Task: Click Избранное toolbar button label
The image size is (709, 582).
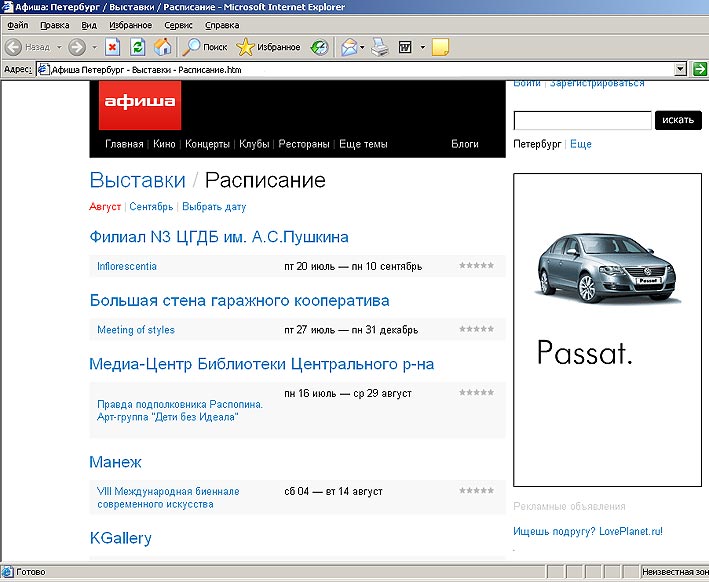Action: coord(279,47)
